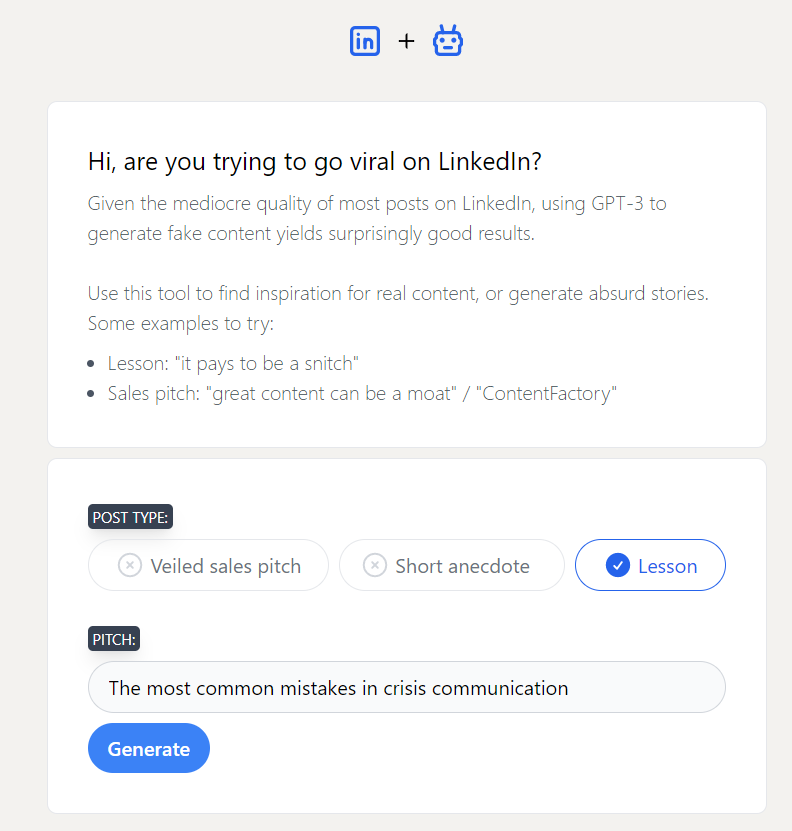Select the Veiled sales pitch post type
Viewport: 792px width, 831px height.
tap(208, 566)
